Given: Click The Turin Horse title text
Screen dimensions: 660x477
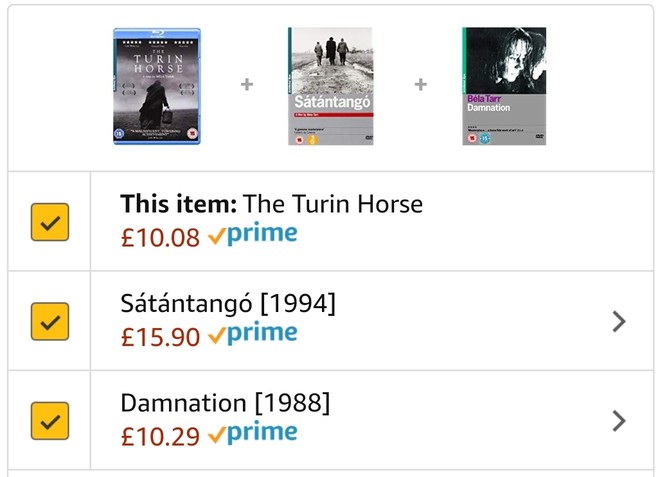Looking at the screenshot, I should point(333,205).
